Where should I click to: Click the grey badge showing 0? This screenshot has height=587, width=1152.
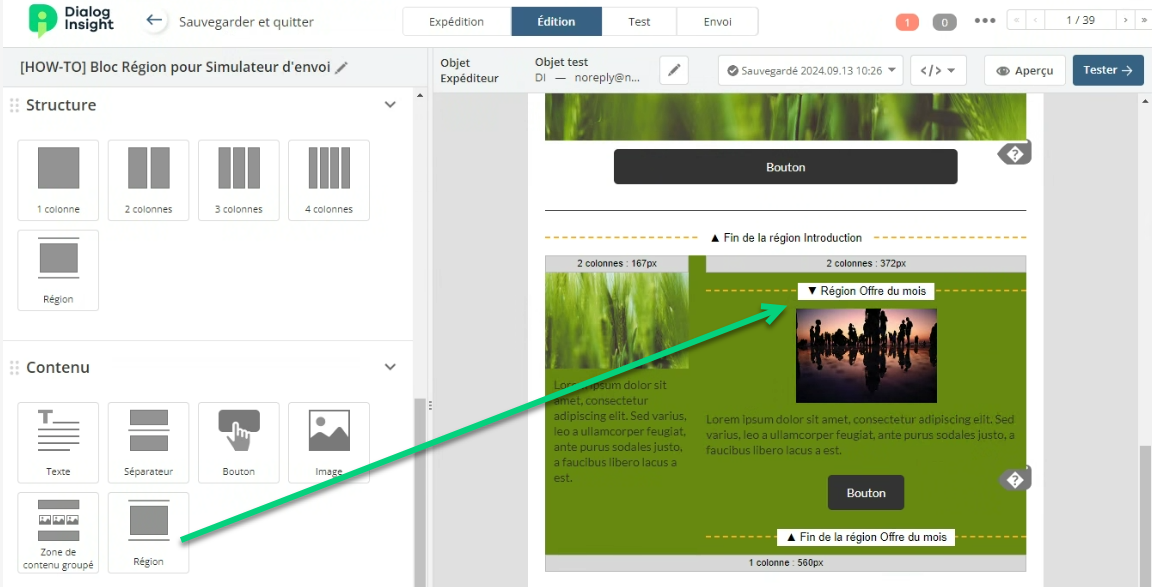pos(944,22)
